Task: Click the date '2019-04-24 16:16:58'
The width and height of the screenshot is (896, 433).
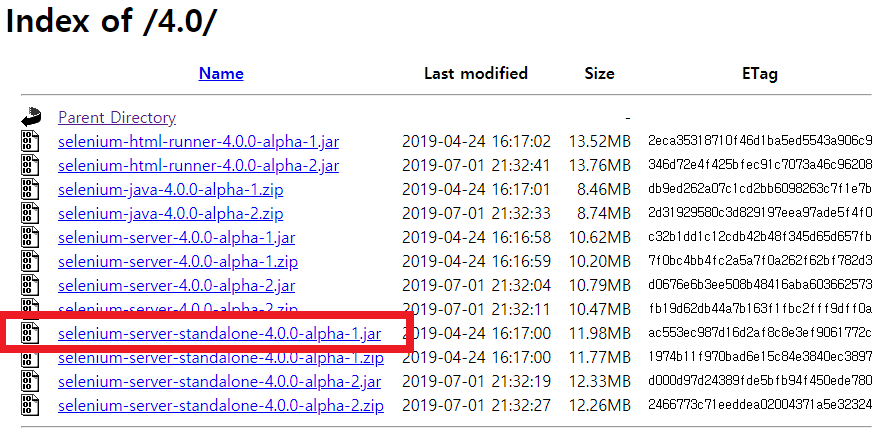Action: click(476, 237)
